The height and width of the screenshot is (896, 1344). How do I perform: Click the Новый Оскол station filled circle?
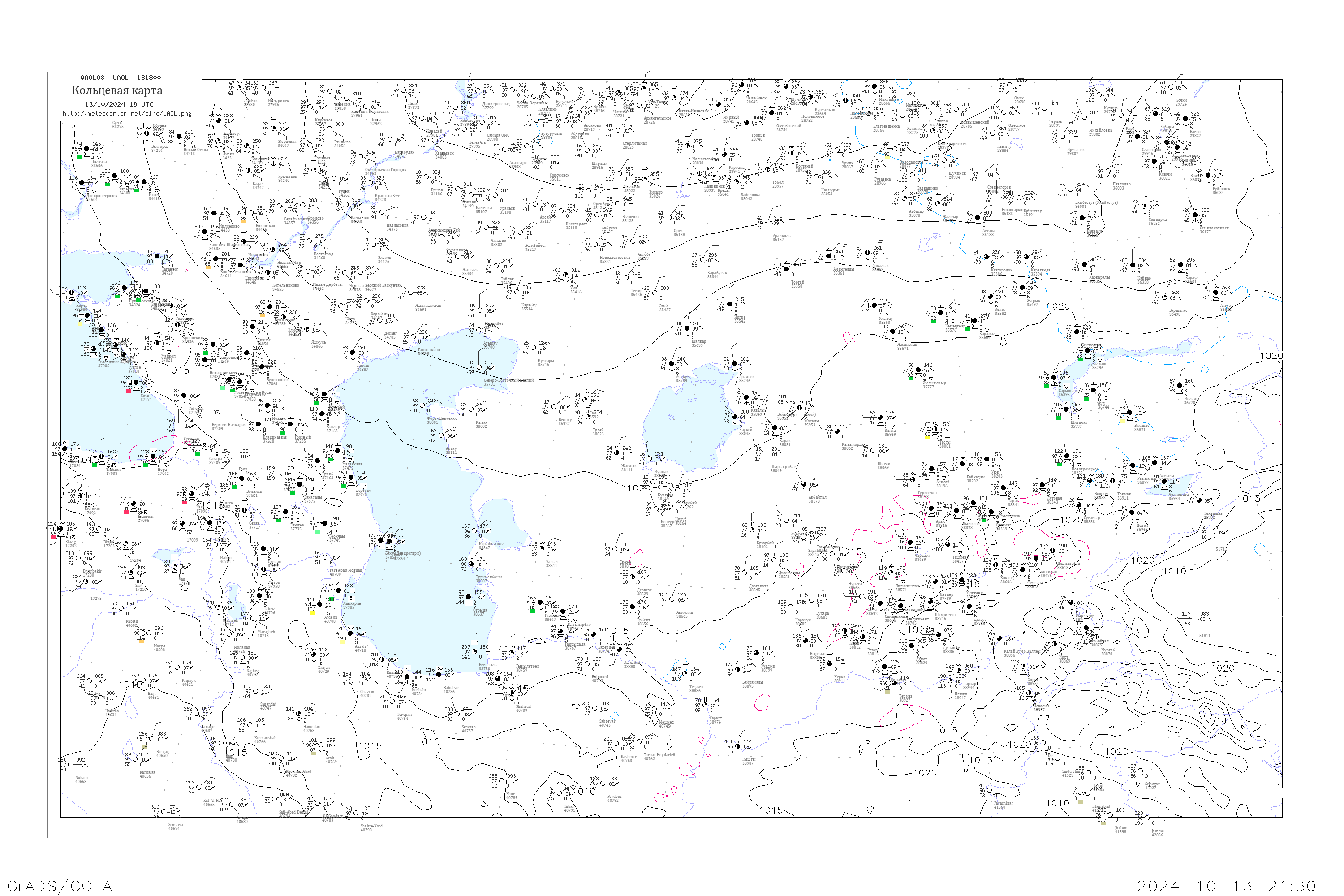pos(180,137)
